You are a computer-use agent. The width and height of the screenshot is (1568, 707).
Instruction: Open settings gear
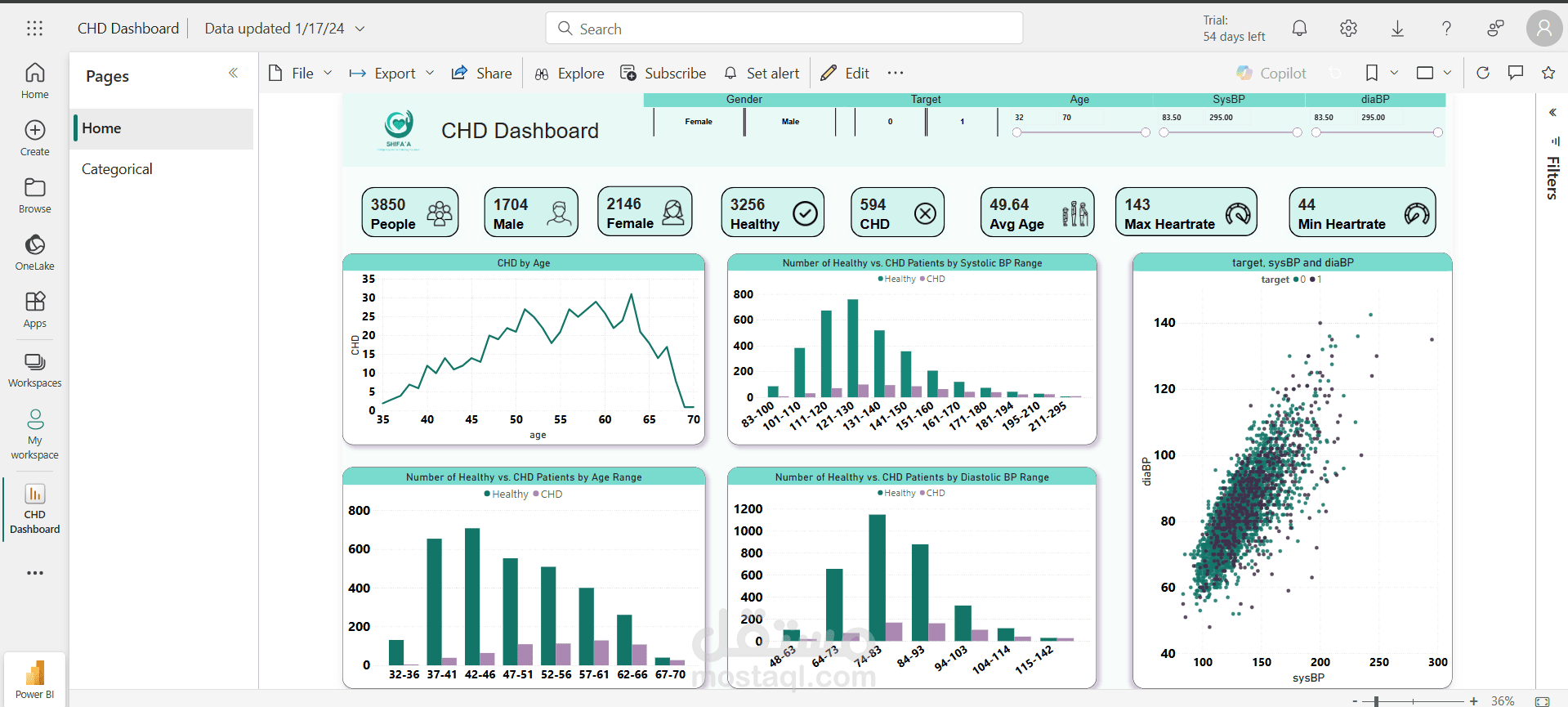[x=1348, y=29]
